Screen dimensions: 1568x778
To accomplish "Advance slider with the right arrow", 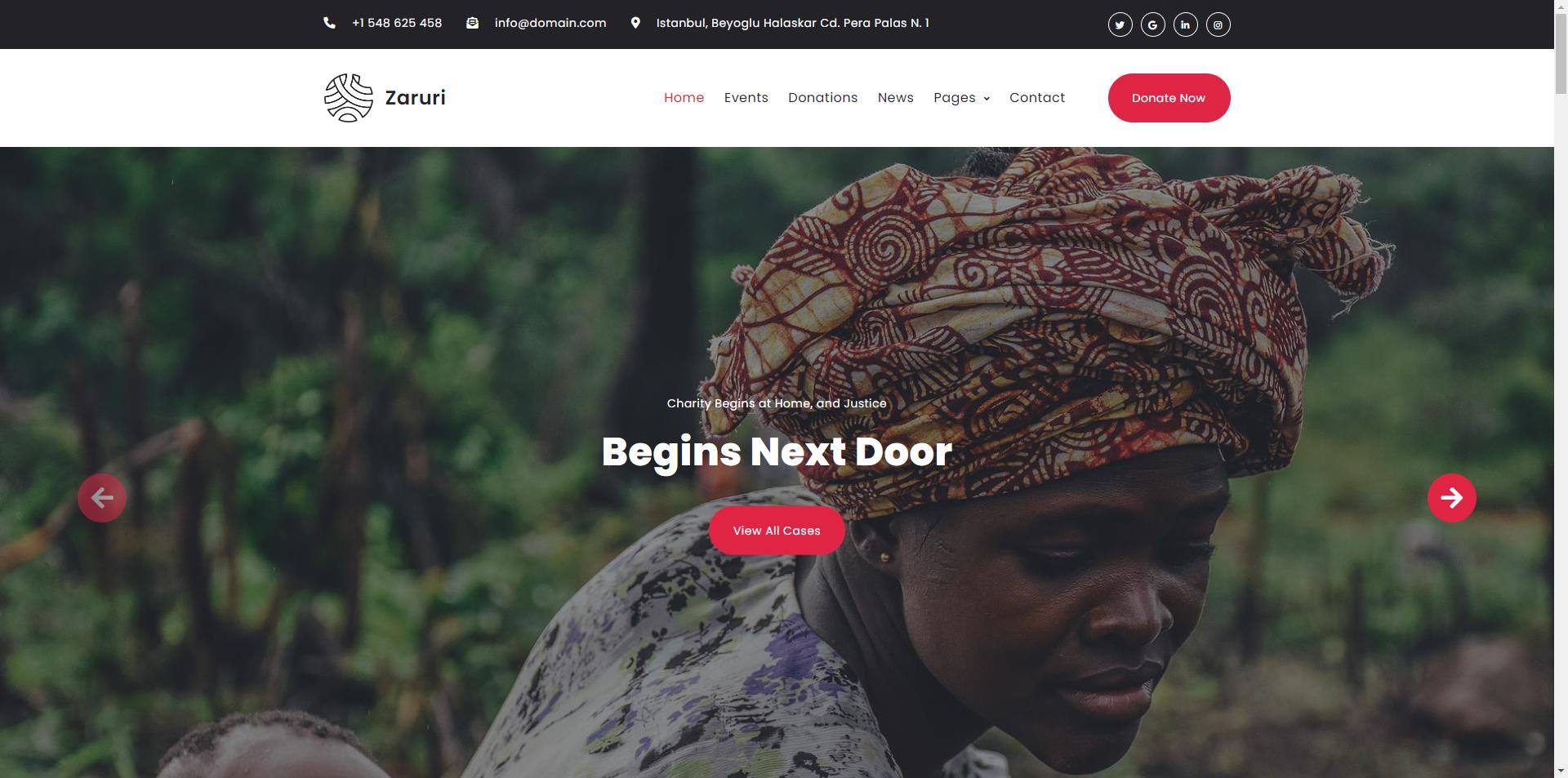I will point(1451,498).
